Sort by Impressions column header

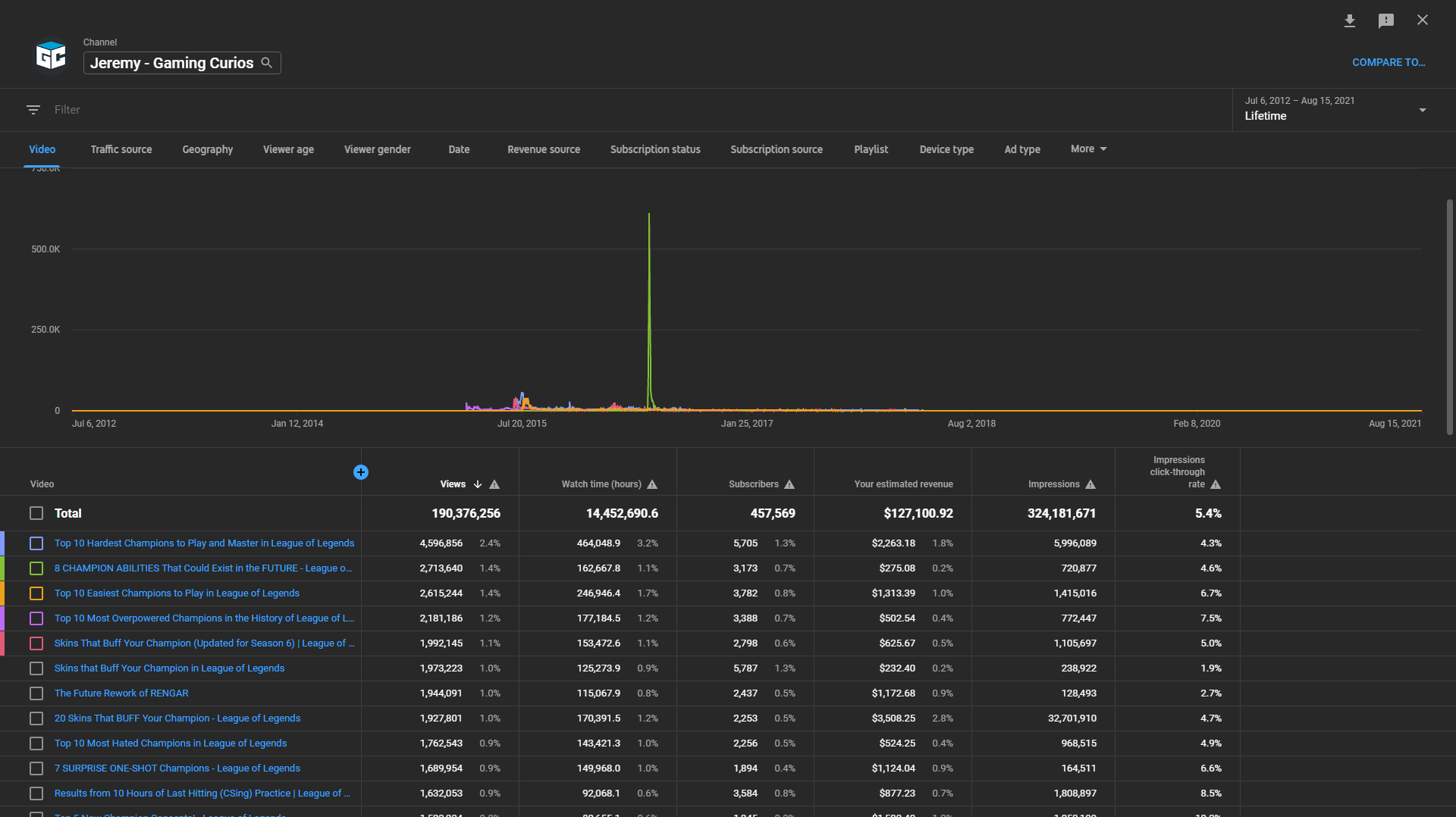pyautogui.click(x=1054, y=484)
